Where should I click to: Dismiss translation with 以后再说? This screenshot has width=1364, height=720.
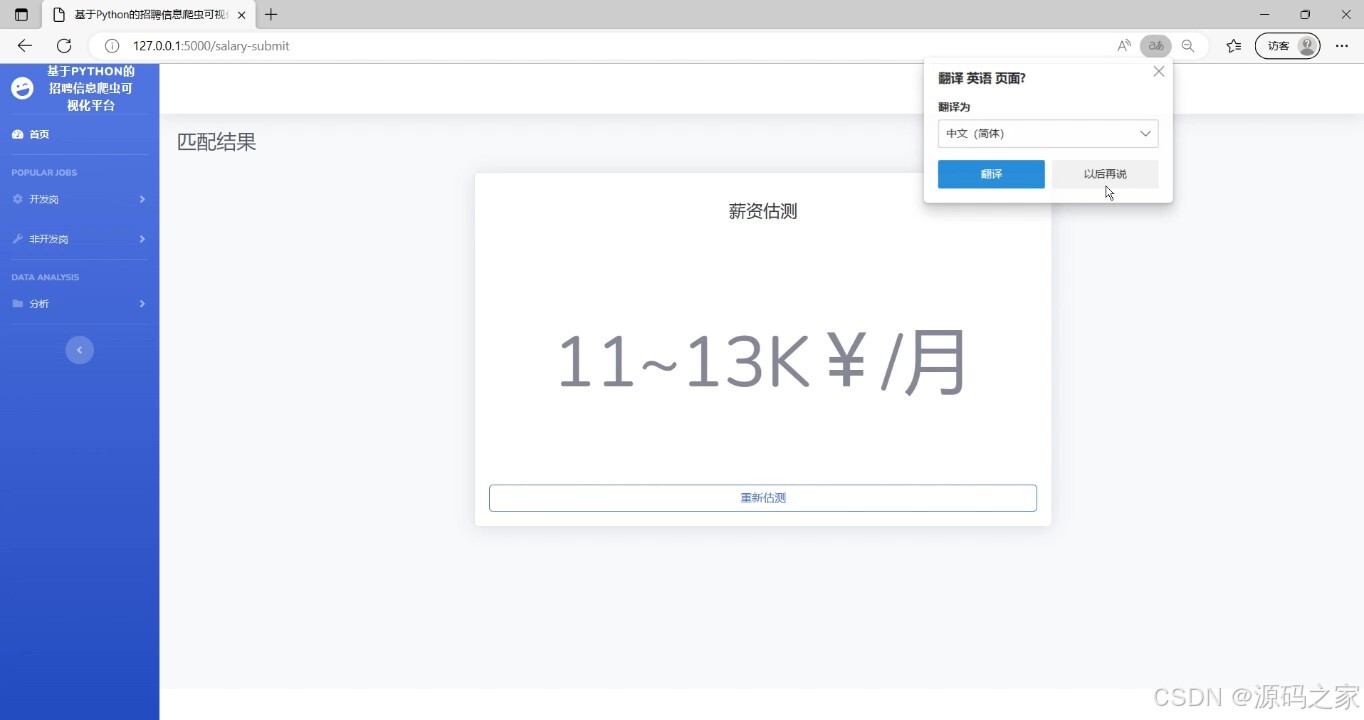(1104, 174)
